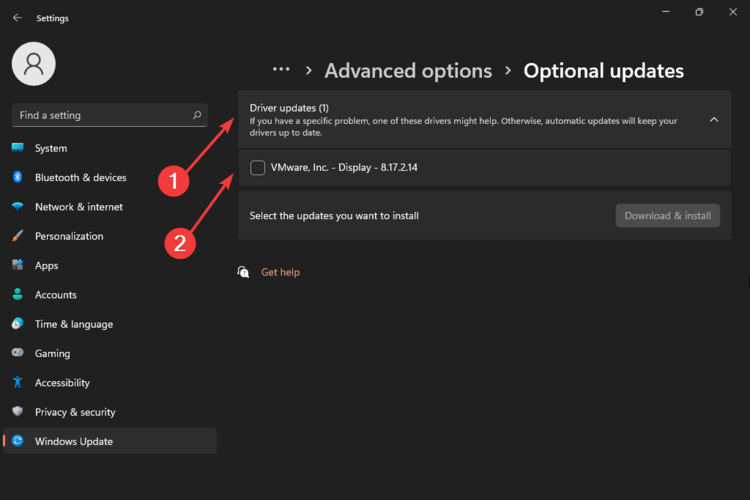The image size is (750, 500).
Task: Click the Privacy & security shield icon
Action: click(17, 412)
